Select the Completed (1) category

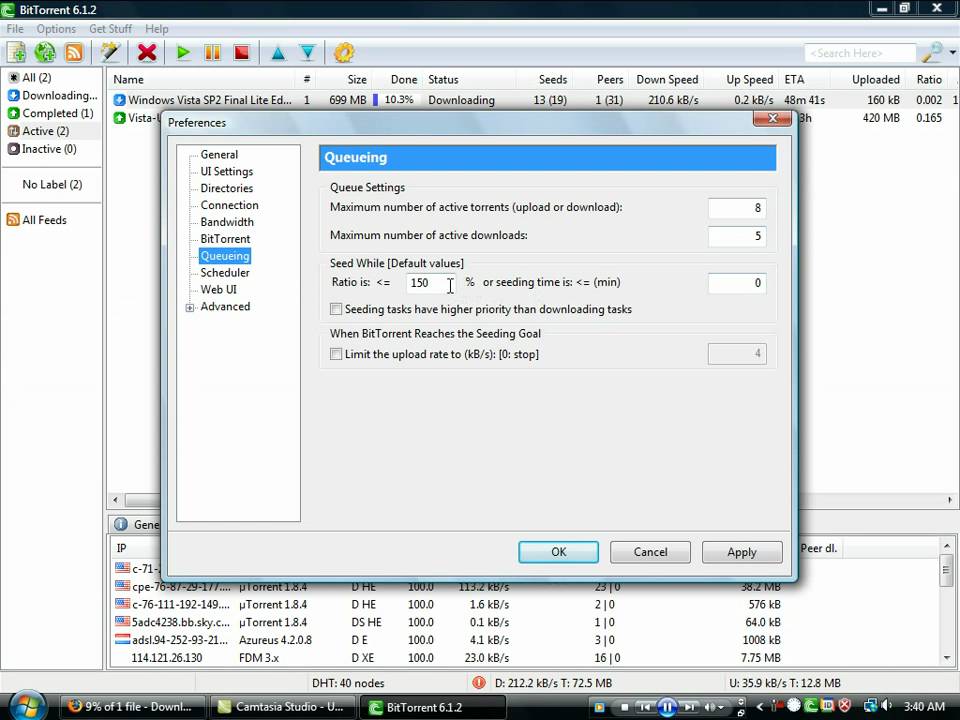(x=50, y=113)
